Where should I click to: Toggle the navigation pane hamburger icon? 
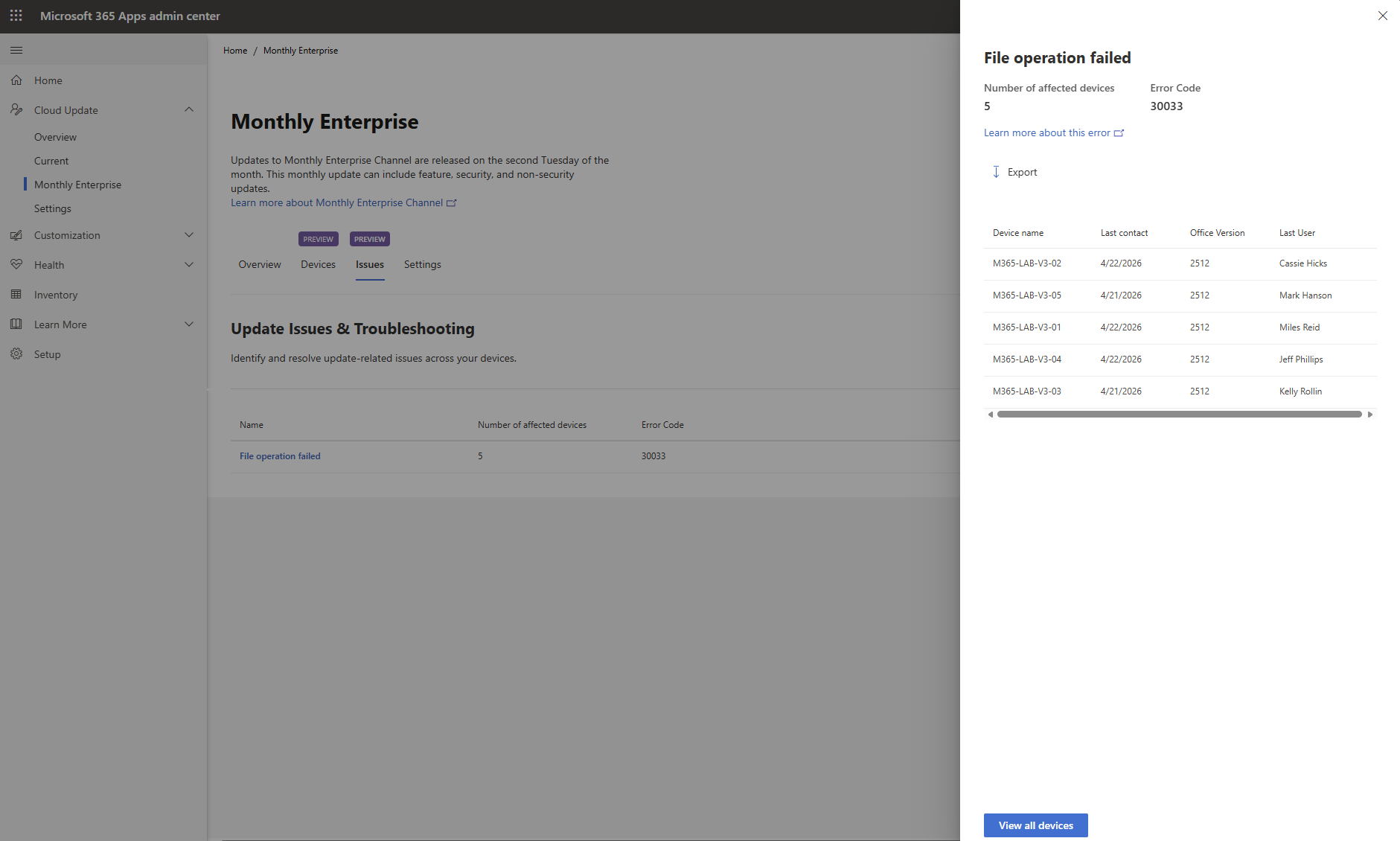pos(16,50)
